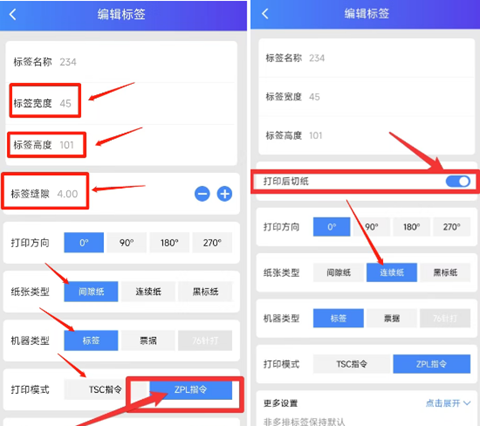The width and height of the screenshot is (480, 426).
Task: Toggle the 打印后切纸 switch
Action: pyautogui.click(x=458, y=181)
